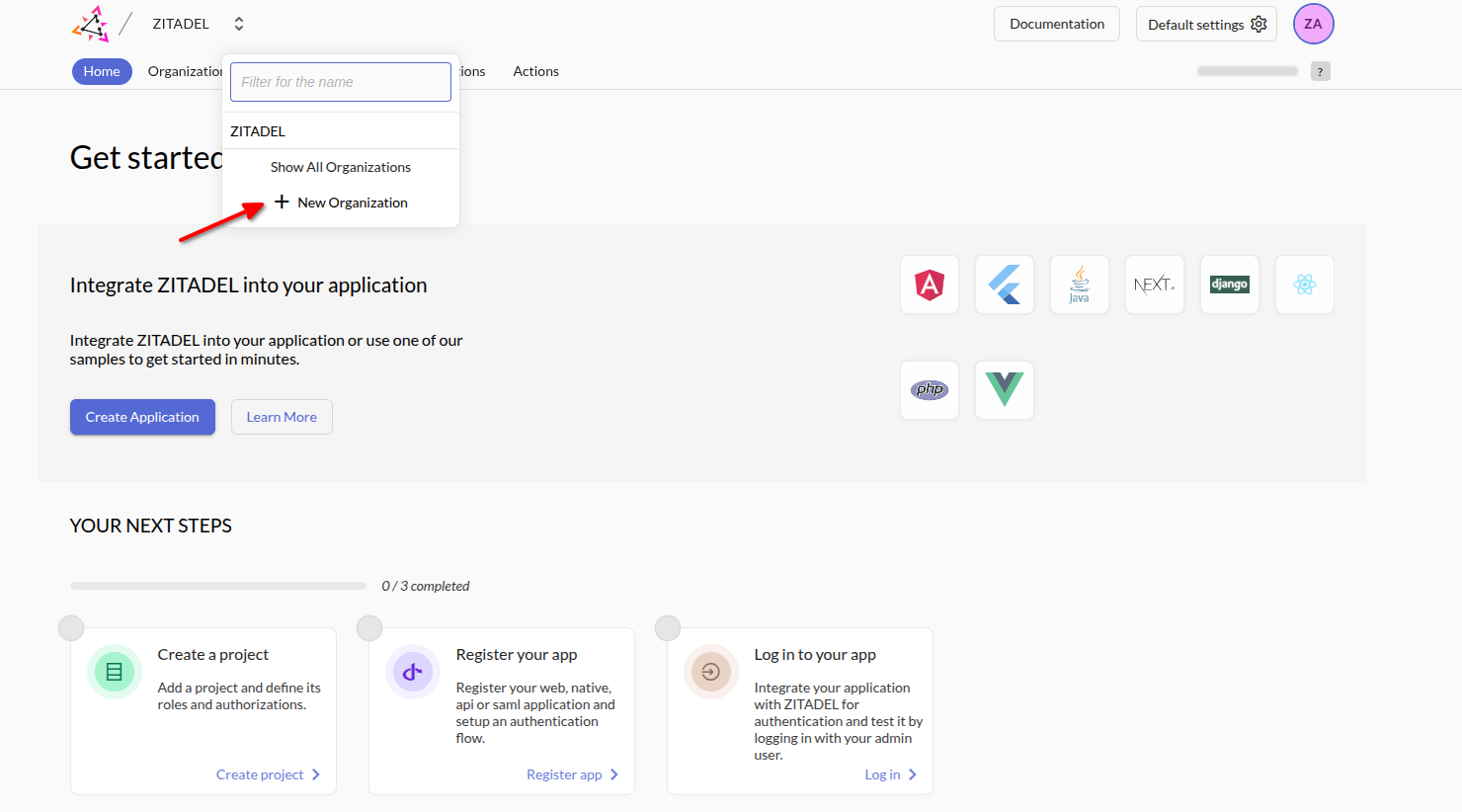Open the Next.js integration icon
Image resolution: width=1462 pixels, height=812 pixels.
click(x=1154, y=284)
